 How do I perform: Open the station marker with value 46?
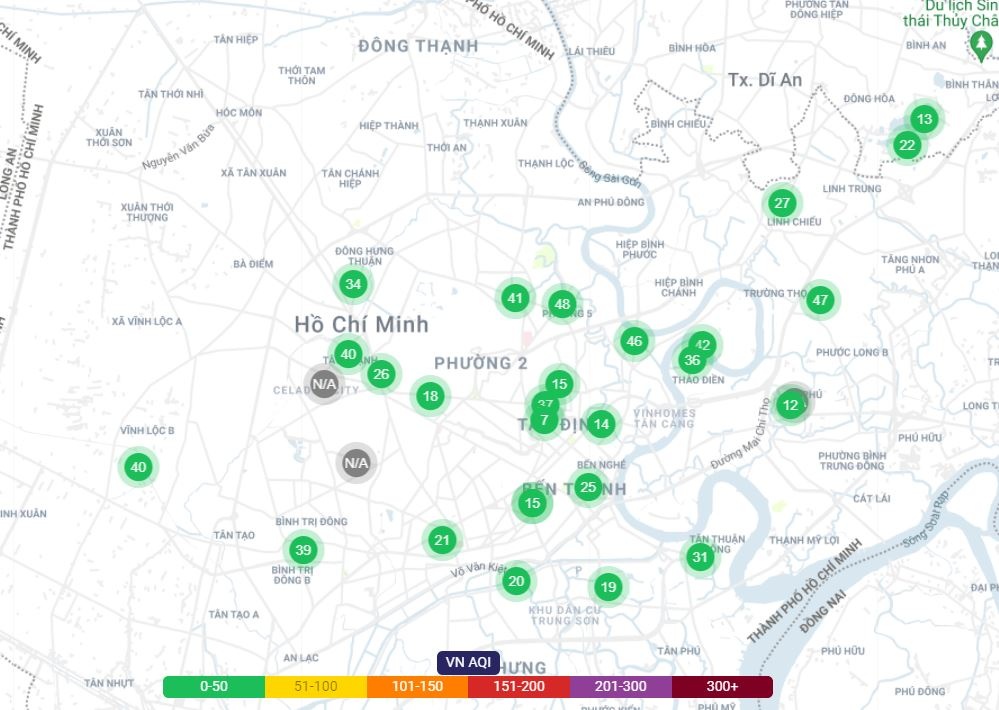point(633,341)
